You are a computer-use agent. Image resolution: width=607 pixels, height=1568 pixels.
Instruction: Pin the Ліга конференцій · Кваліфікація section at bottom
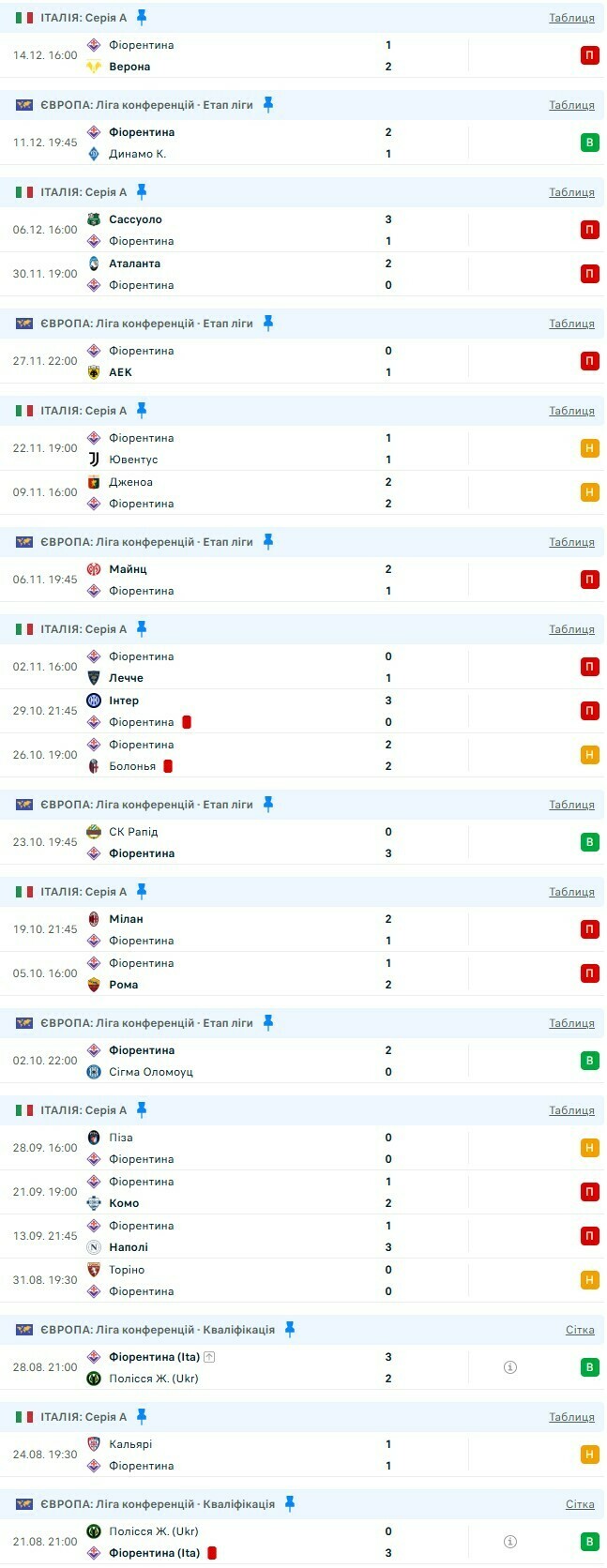[x=290, y=1503]
